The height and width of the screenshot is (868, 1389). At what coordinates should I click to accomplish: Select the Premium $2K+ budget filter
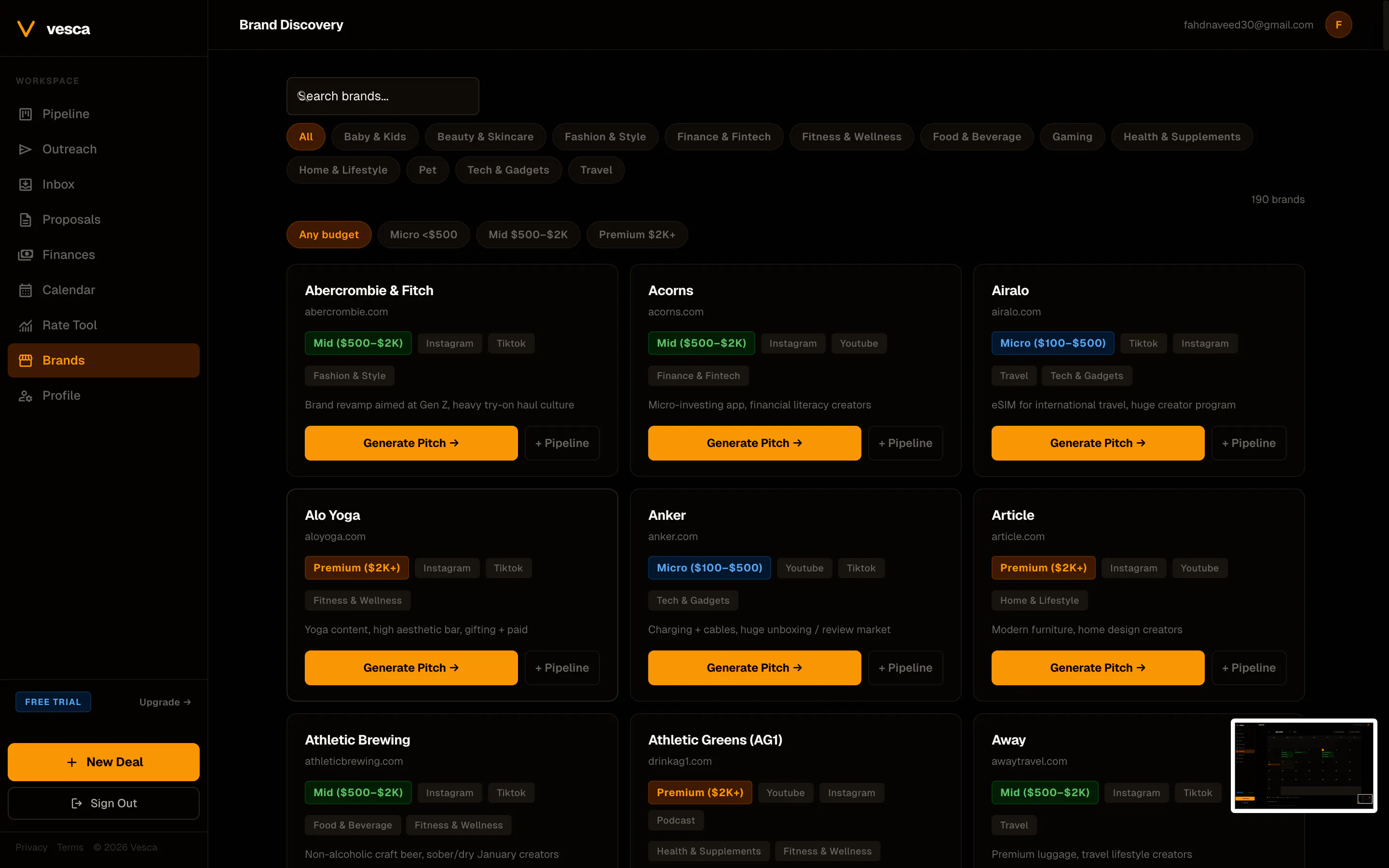click(637, 235)
